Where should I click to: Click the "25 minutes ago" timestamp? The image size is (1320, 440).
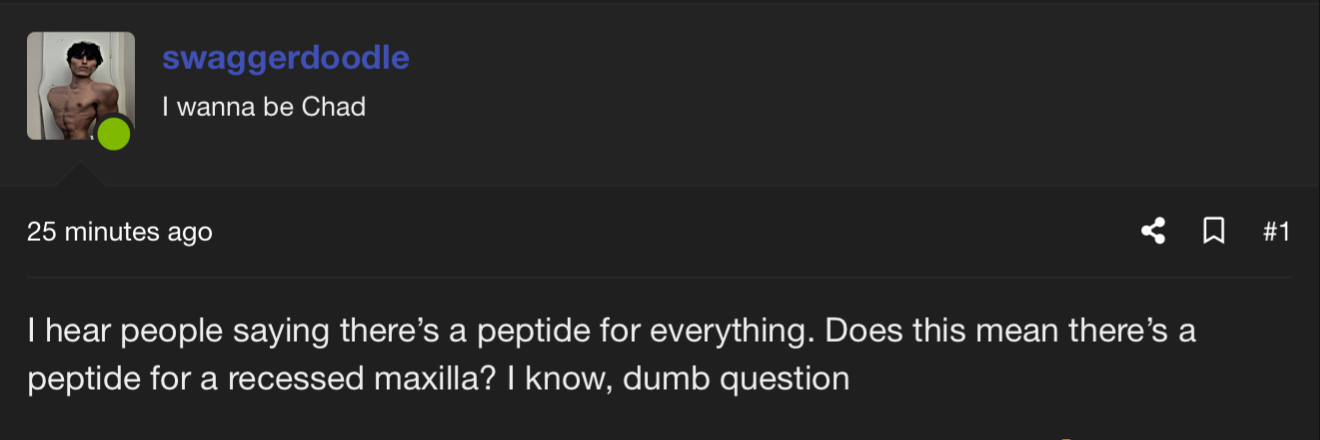coord(120,232)
